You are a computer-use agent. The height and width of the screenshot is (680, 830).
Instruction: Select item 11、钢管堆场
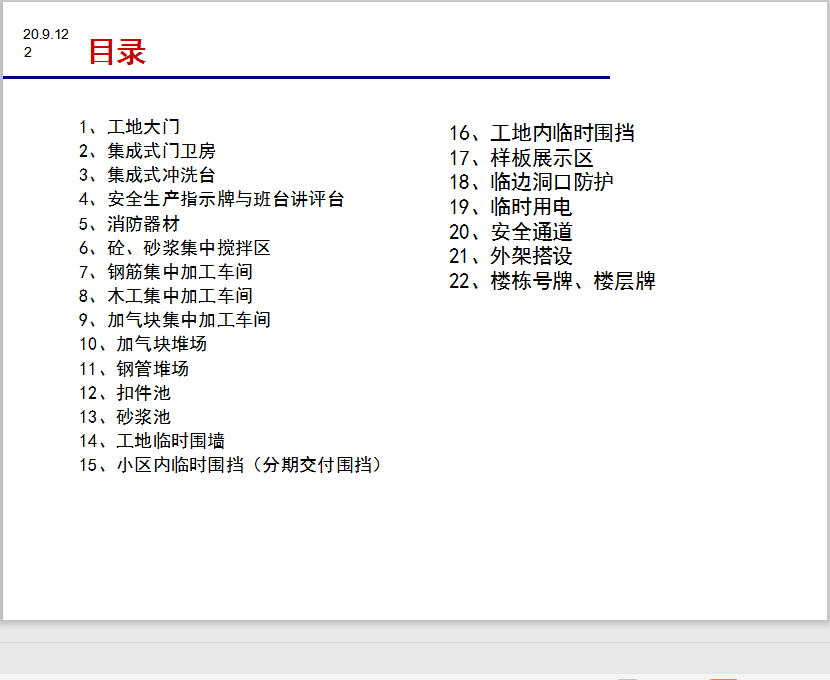click(134, 369)
